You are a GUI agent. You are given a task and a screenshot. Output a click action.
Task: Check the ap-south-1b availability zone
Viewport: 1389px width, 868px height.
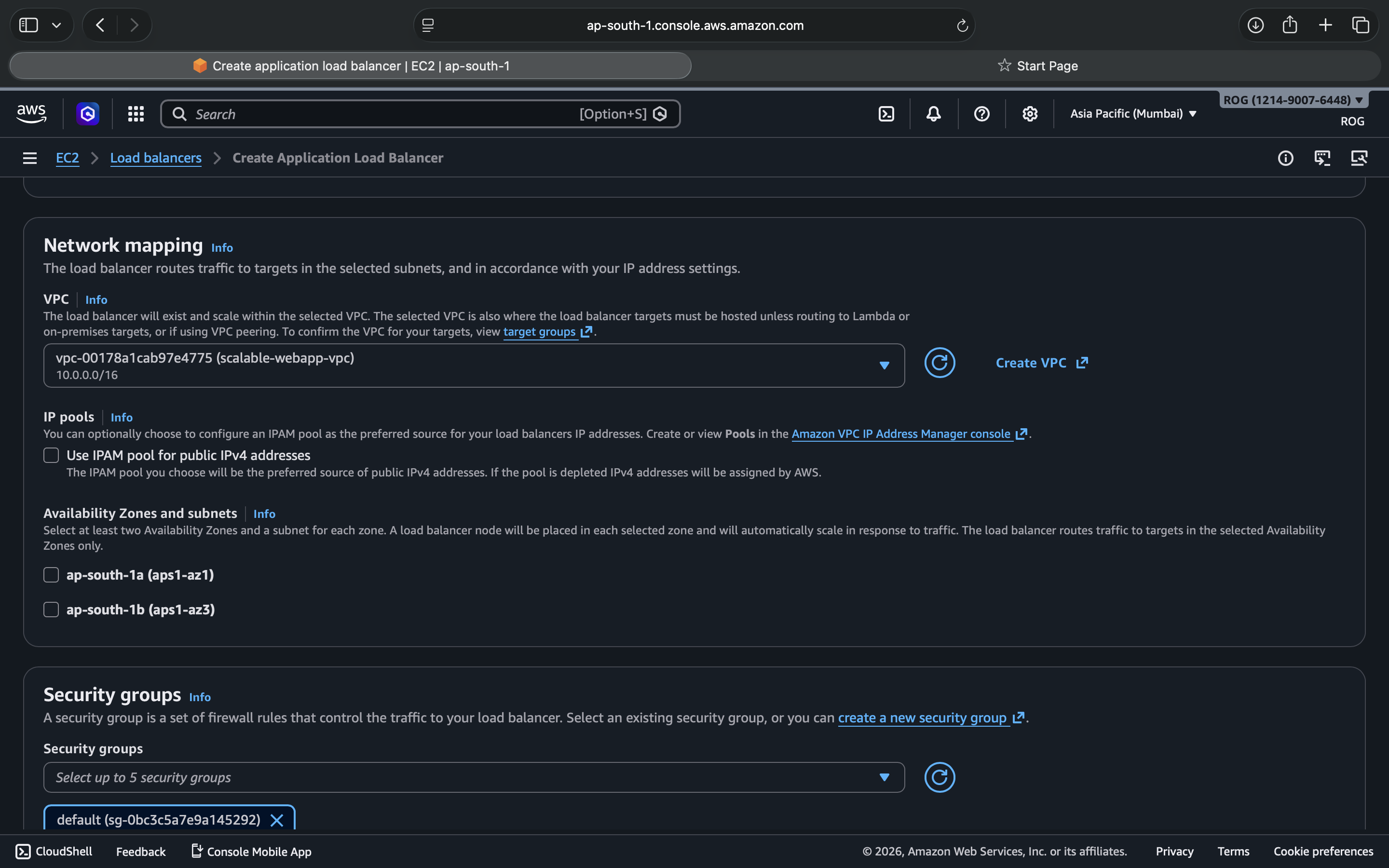pos(51,610)
